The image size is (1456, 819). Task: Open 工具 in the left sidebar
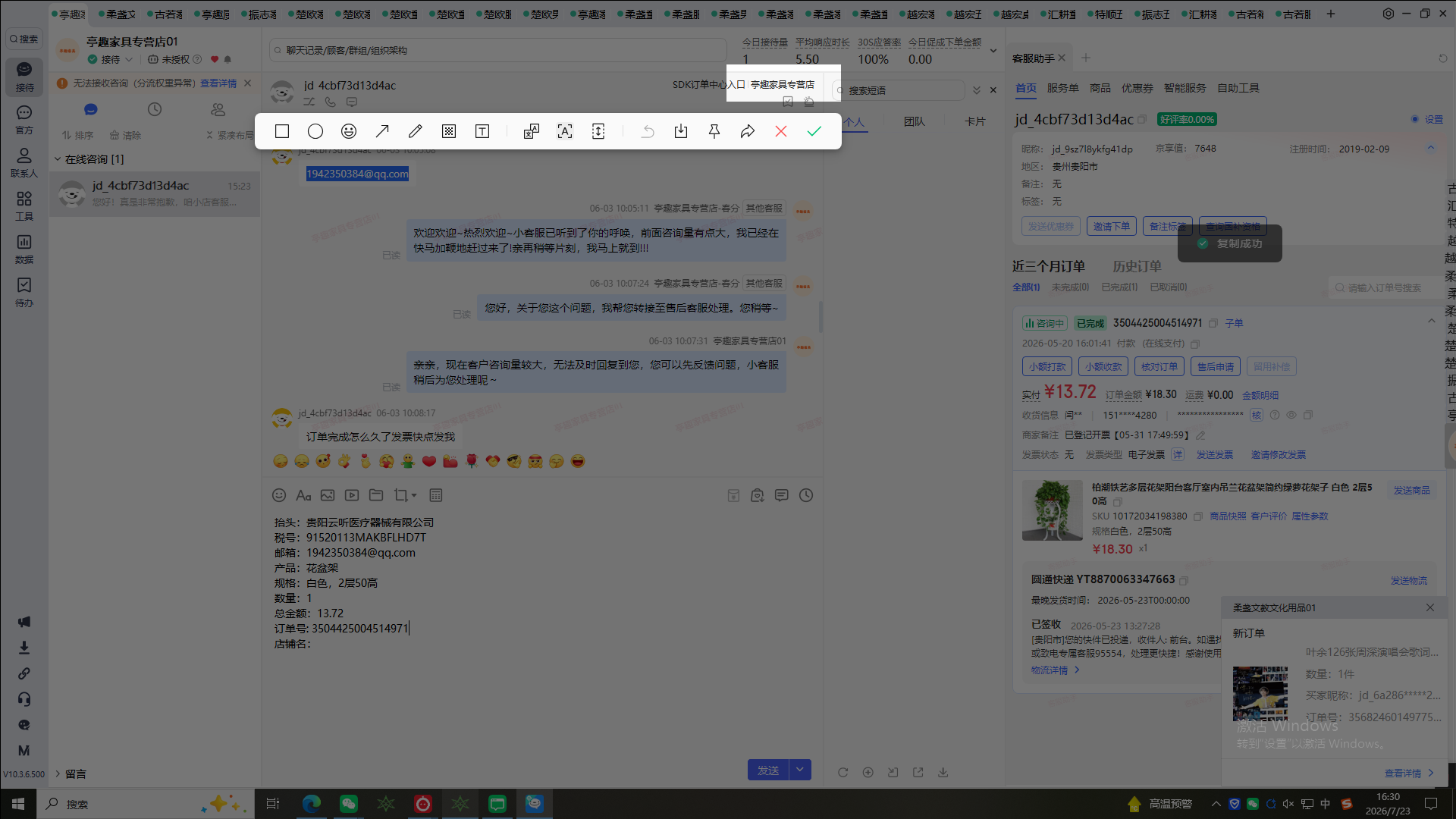tap(24, 206)
